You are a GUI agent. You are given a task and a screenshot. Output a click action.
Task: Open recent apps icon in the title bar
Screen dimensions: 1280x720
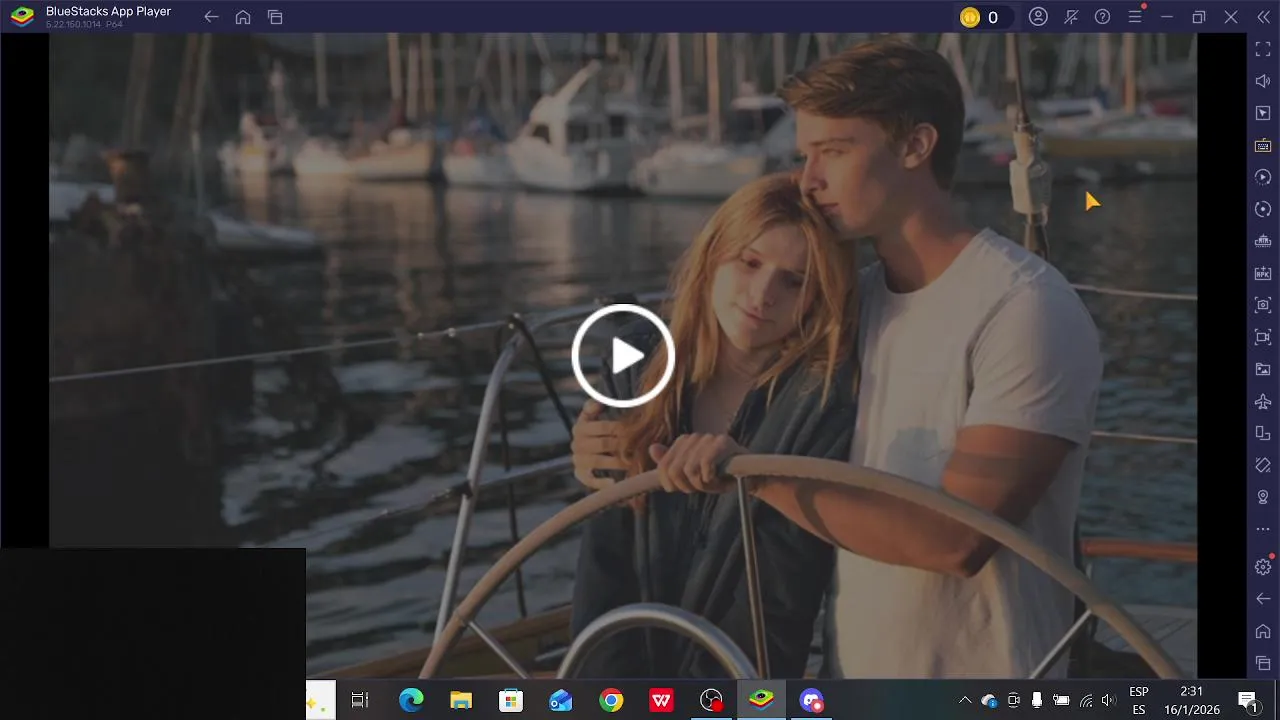tap(275, 17)
